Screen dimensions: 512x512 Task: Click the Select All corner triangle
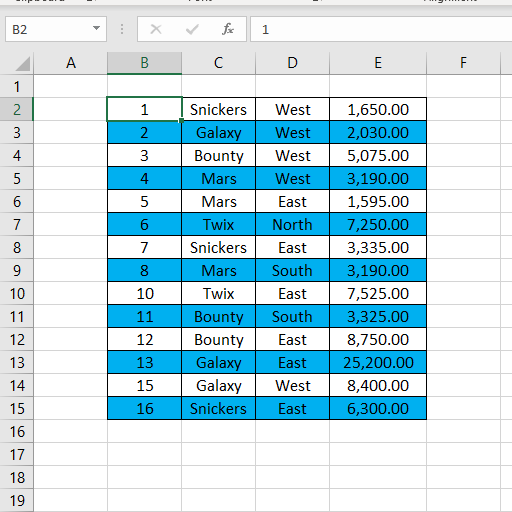[x=23, y=63]
